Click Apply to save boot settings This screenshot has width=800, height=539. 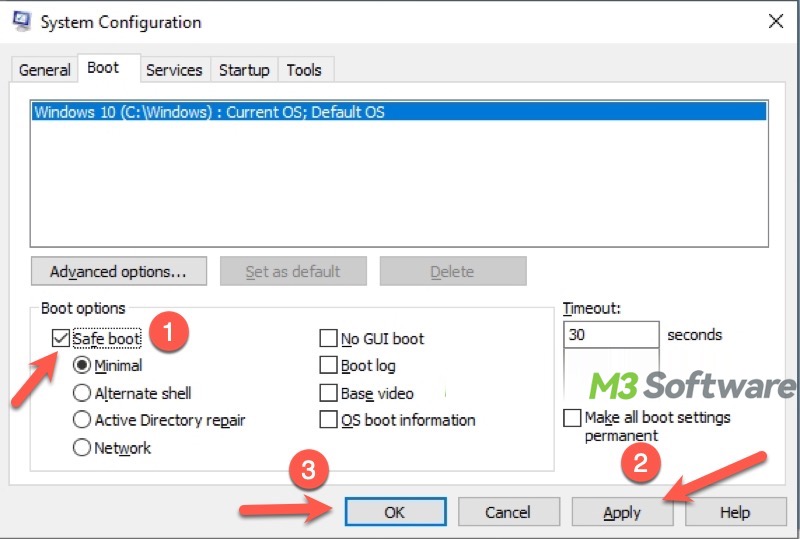click(622, 512)
